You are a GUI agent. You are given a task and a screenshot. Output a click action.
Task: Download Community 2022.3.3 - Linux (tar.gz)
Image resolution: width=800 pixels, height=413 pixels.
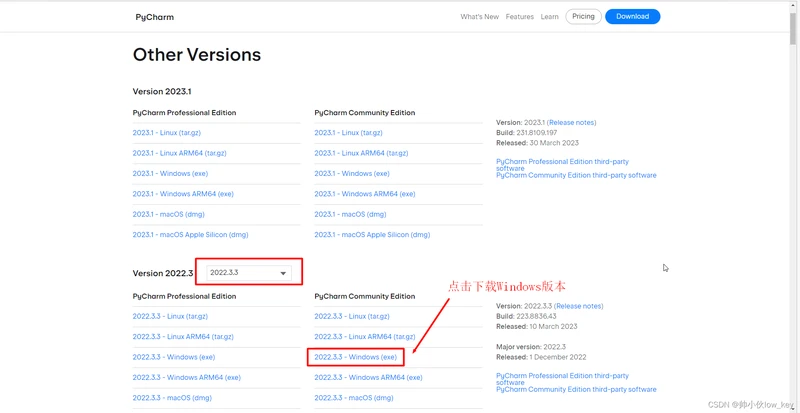352,317
